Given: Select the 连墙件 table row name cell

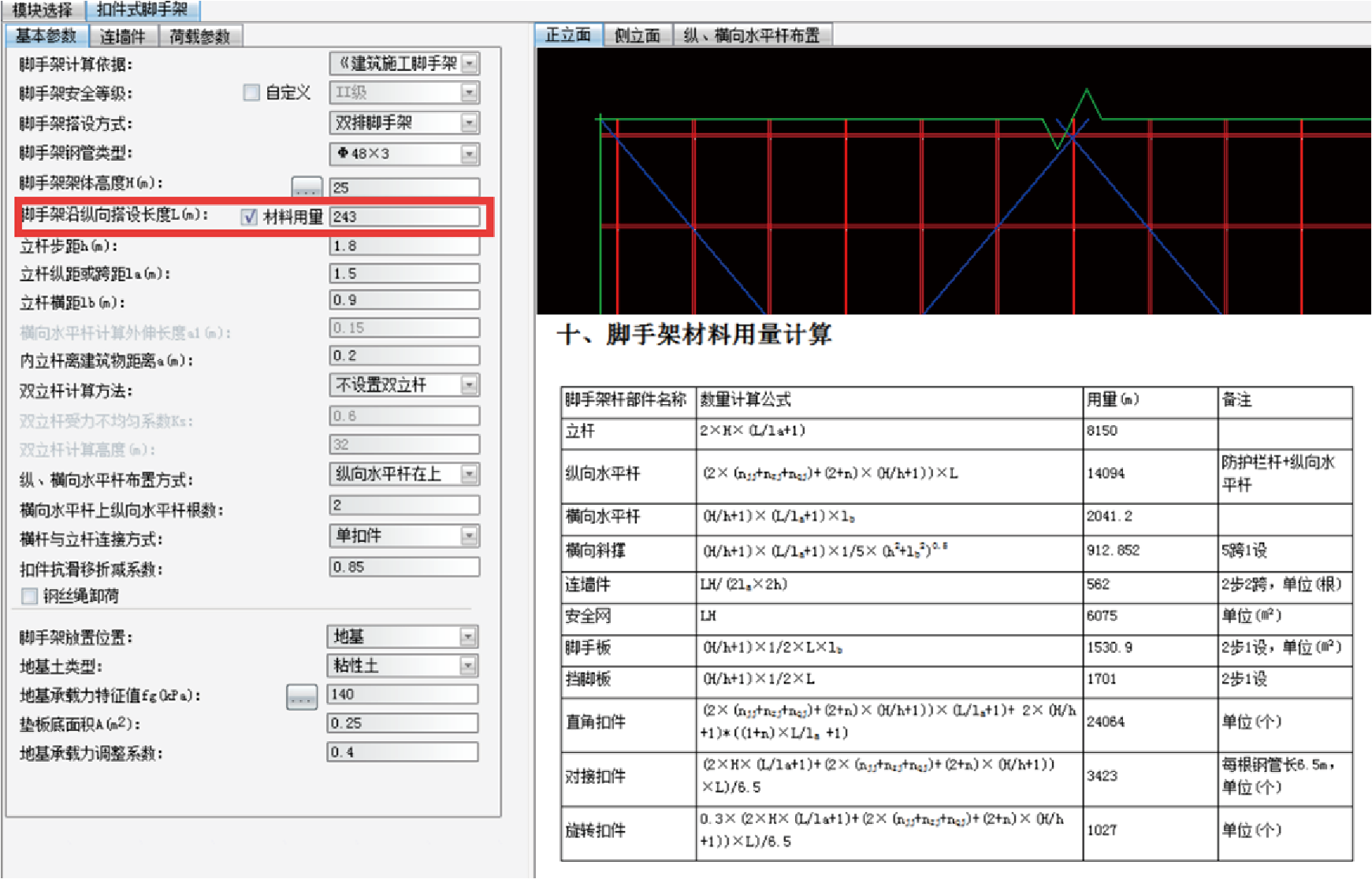Looking at the screenshot, I should (628, 585).
